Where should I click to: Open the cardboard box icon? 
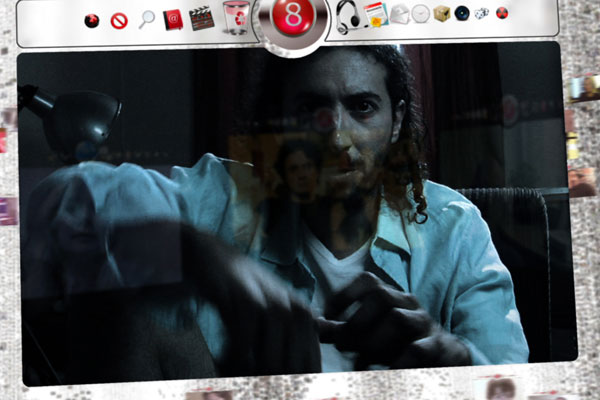[441, 13]
